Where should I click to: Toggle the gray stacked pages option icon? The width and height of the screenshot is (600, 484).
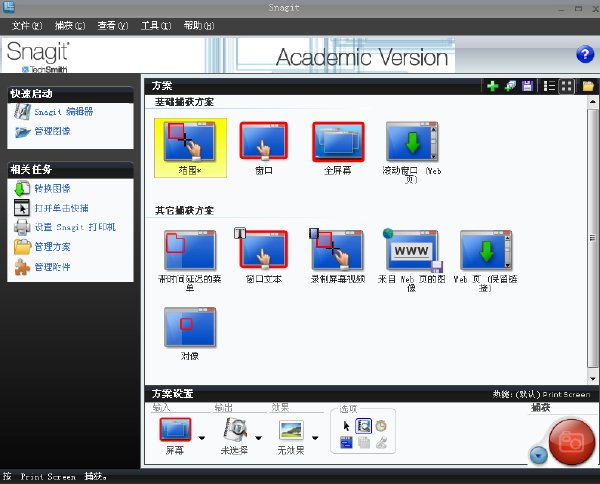[364, 443]
